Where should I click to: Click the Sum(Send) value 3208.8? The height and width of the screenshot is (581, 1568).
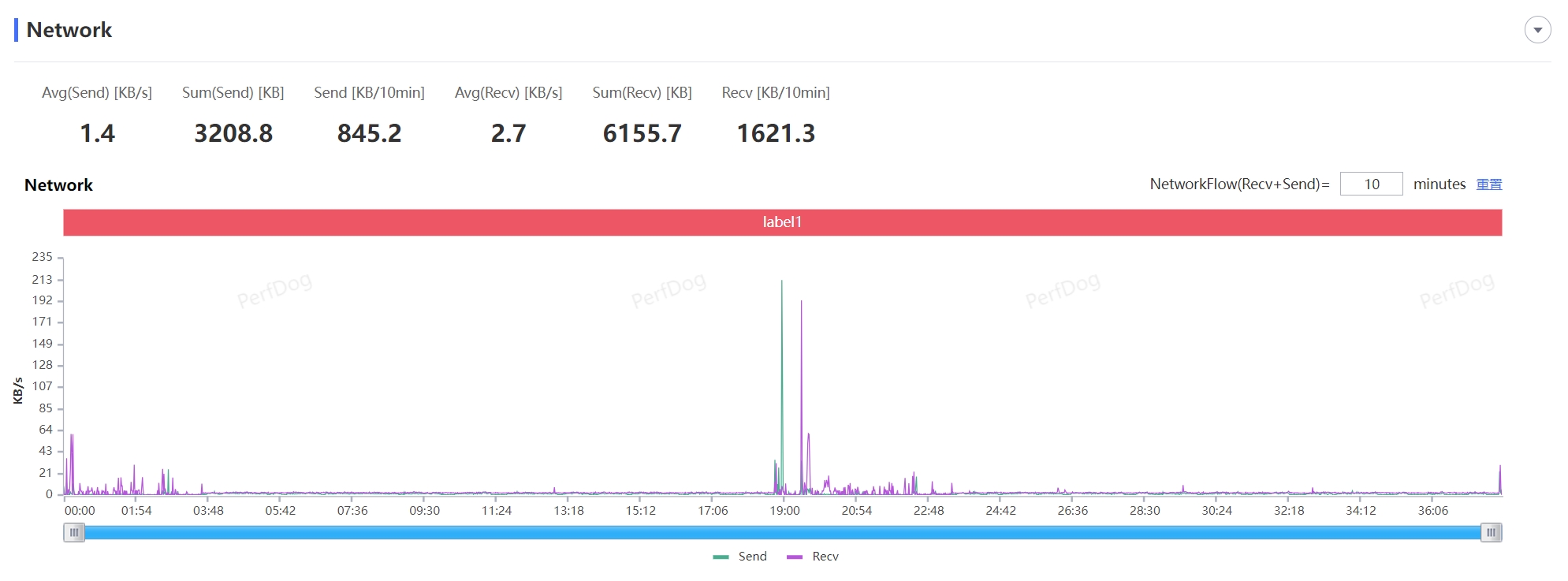(233, 133)
